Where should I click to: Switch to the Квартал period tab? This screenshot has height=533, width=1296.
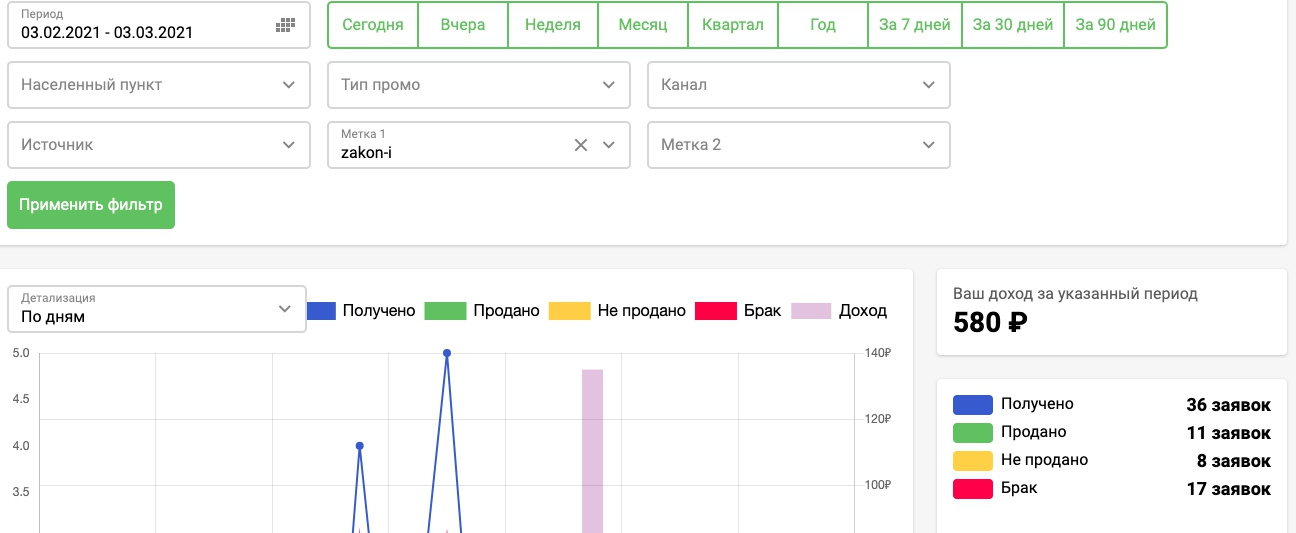pyautogui.click(x=732, y=25)
